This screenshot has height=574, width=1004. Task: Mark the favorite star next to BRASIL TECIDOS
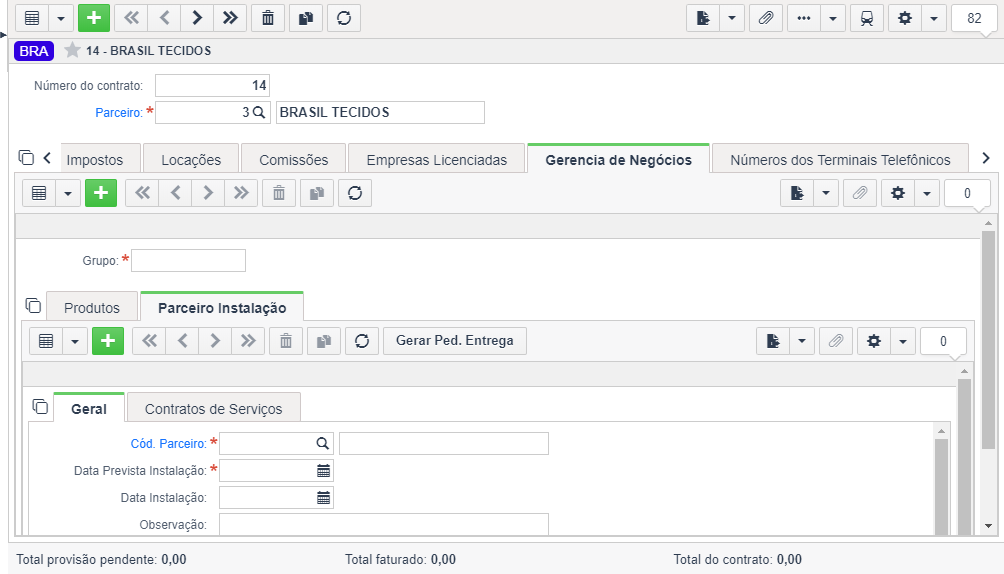coord(72,50)
